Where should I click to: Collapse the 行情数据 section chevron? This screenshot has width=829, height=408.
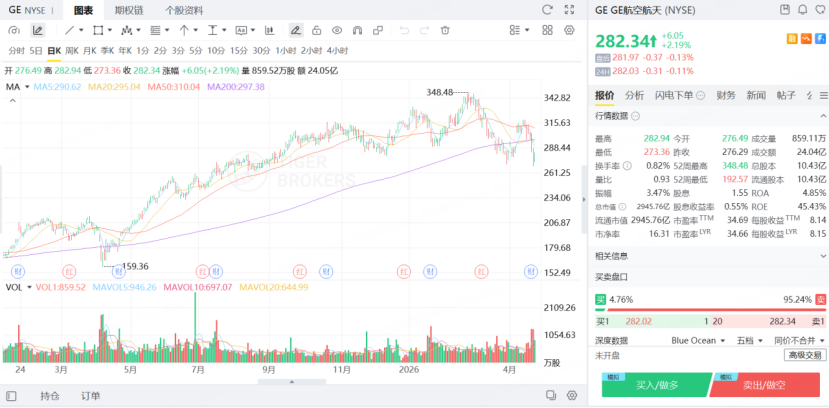(823, 116)
